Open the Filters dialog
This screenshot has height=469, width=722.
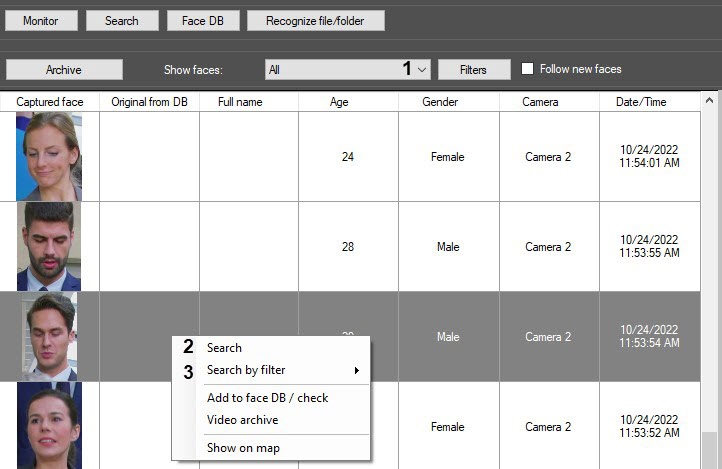tap(473, 70)
